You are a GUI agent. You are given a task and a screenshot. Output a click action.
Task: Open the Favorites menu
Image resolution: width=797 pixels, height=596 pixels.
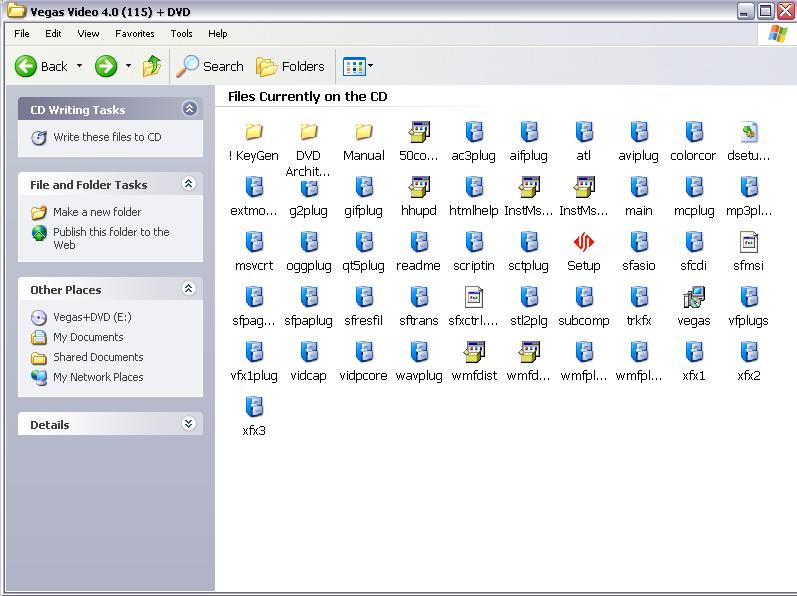(x=134, y=33)
